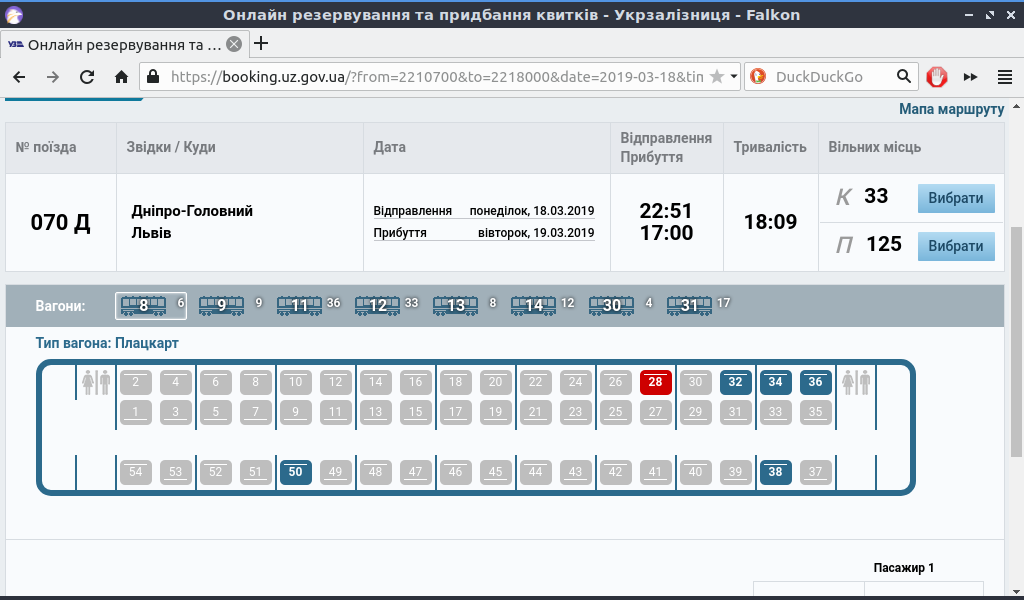Click the adblock shield icon
This screenshot has width=1024, height=600.
click(x=936, y=76)
